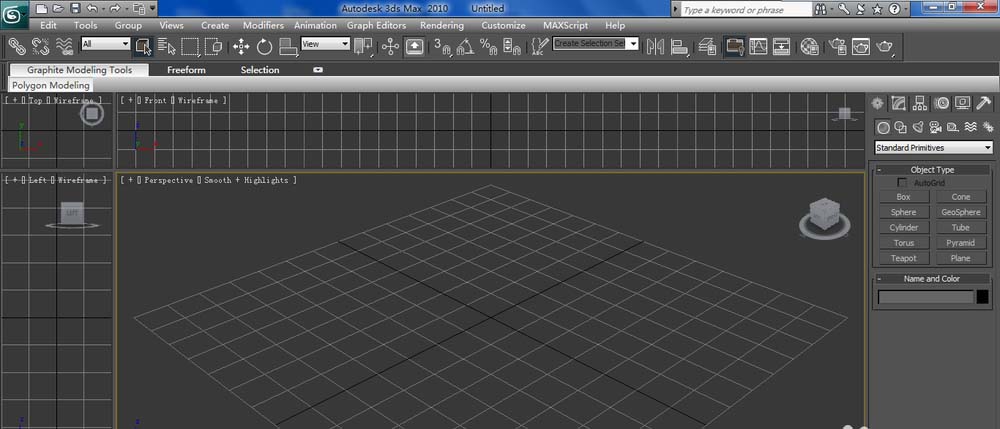Open the Edit menu
The height and width of the screenshot is (429, 1000).
point(48,25)
